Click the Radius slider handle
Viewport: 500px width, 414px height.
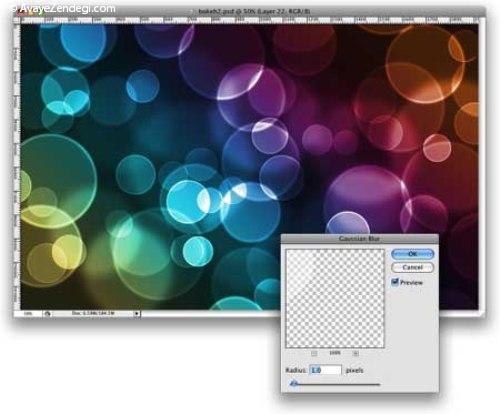(x=294, y=384)
